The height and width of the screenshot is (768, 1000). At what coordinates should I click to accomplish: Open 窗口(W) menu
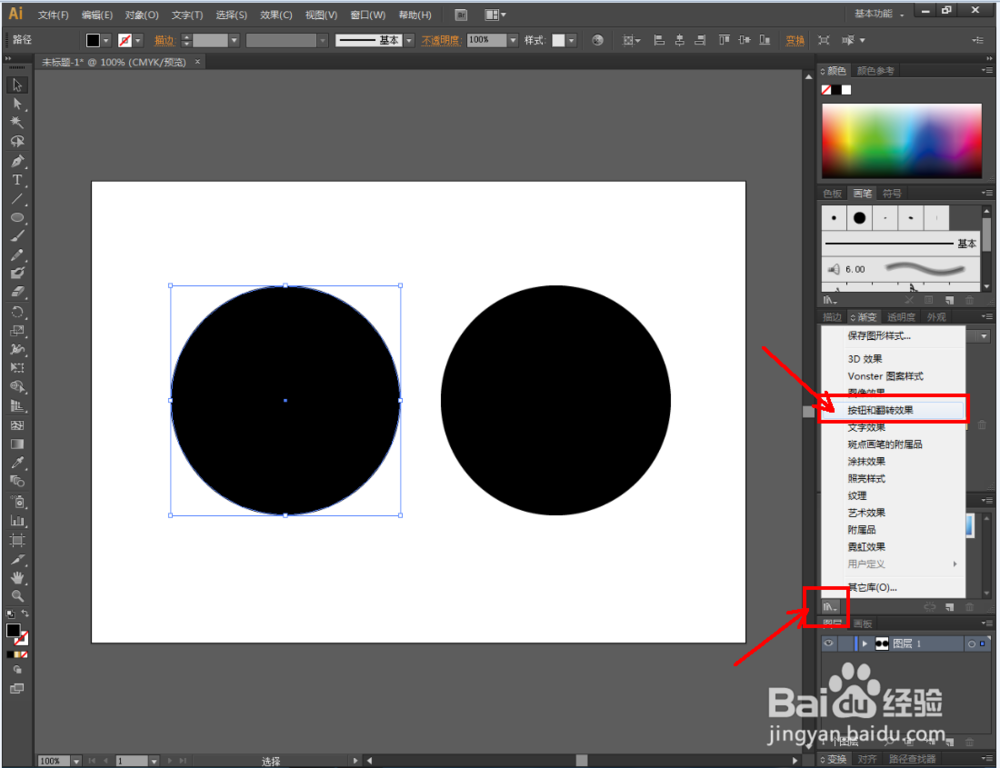coord(368,15)
